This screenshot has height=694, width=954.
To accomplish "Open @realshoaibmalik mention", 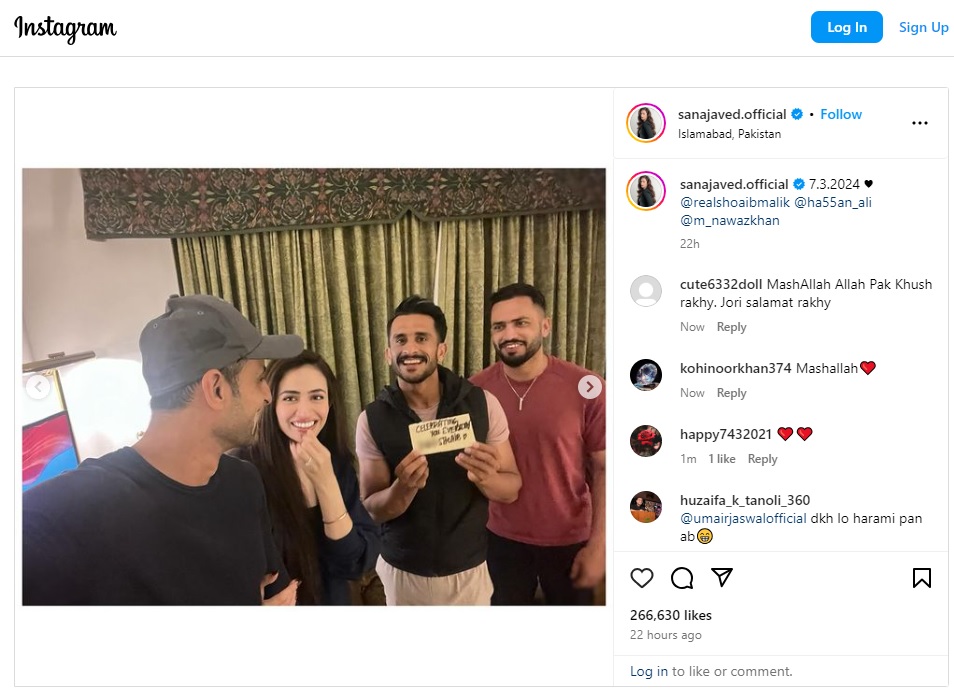I will coord(734,203).
